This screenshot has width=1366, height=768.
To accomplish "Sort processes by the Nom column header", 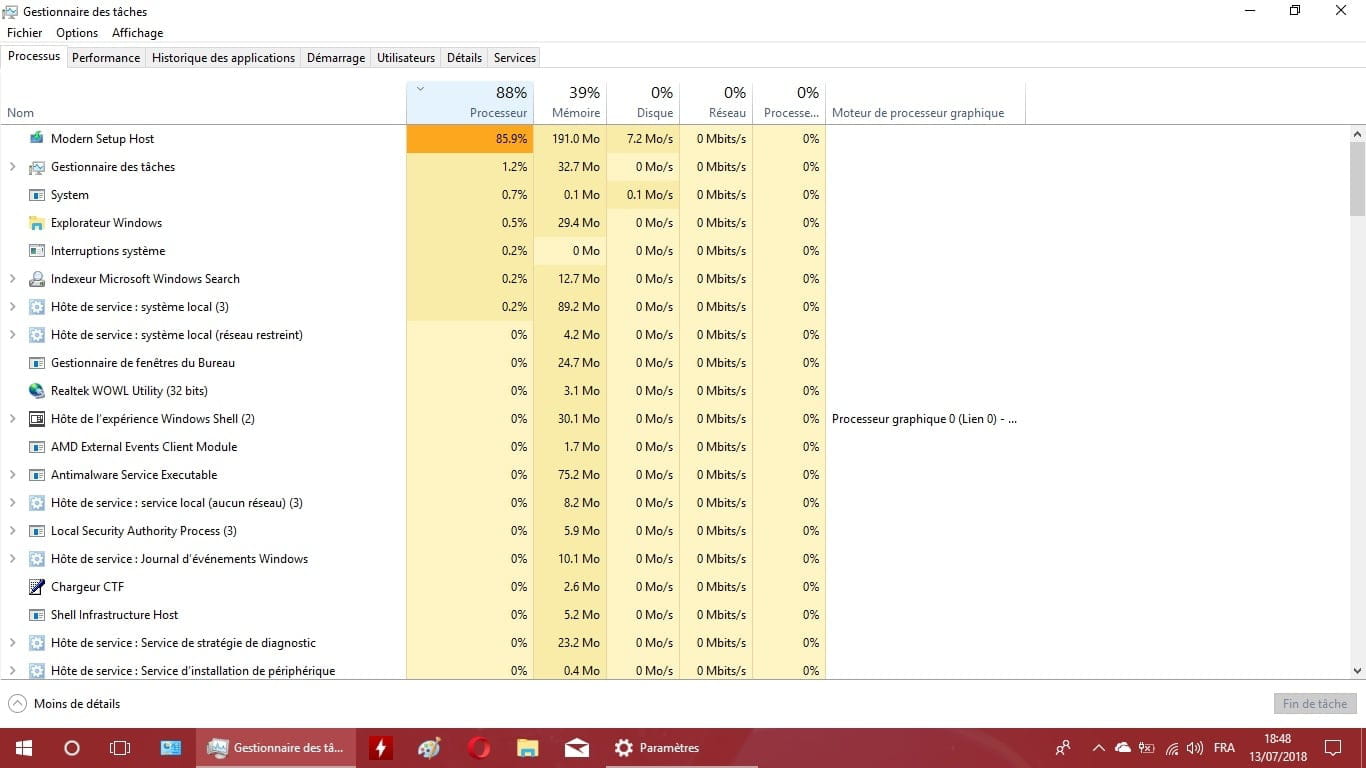I will pos(203,103).
